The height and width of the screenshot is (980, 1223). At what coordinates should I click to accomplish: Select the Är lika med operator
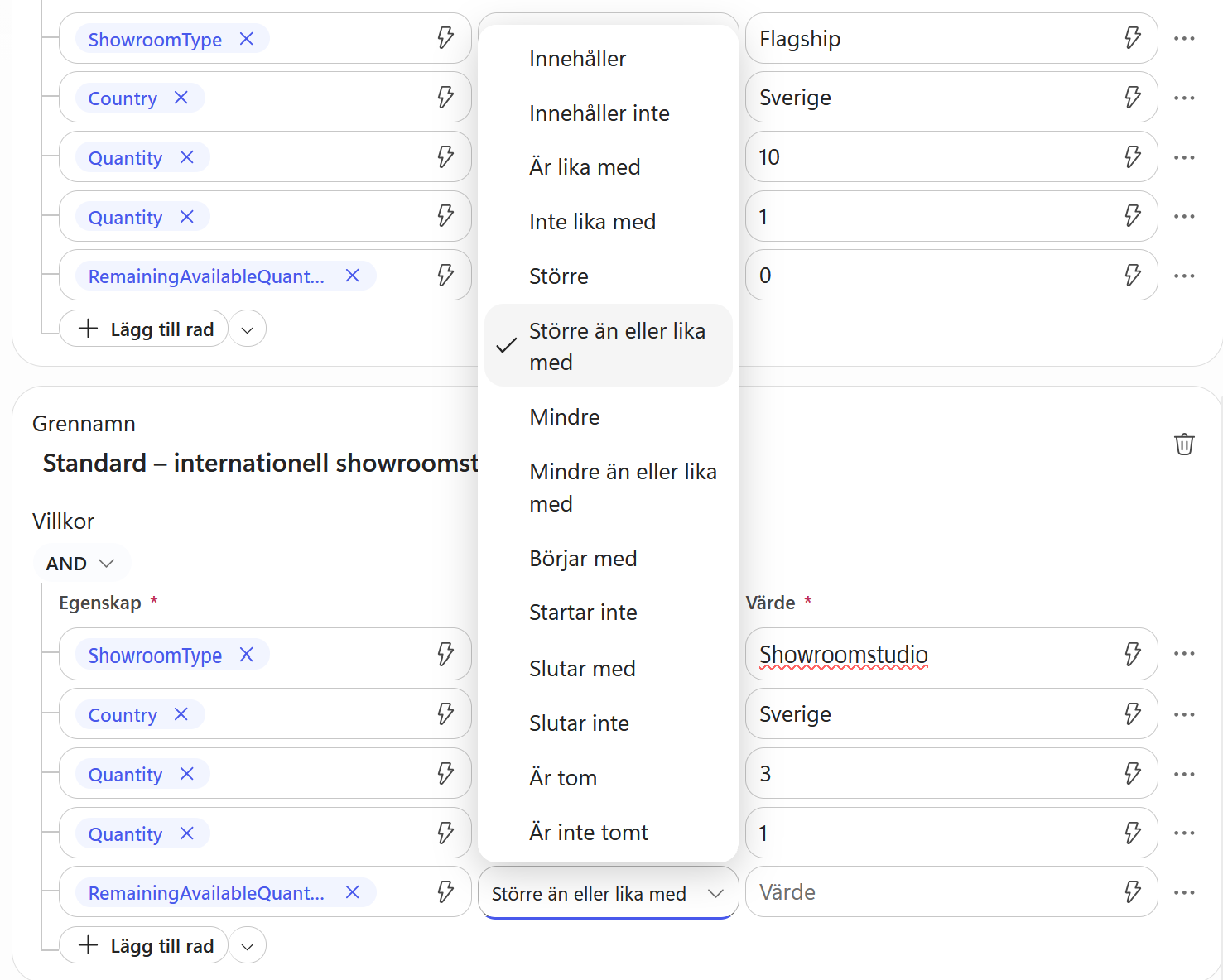tap(609, 167)
